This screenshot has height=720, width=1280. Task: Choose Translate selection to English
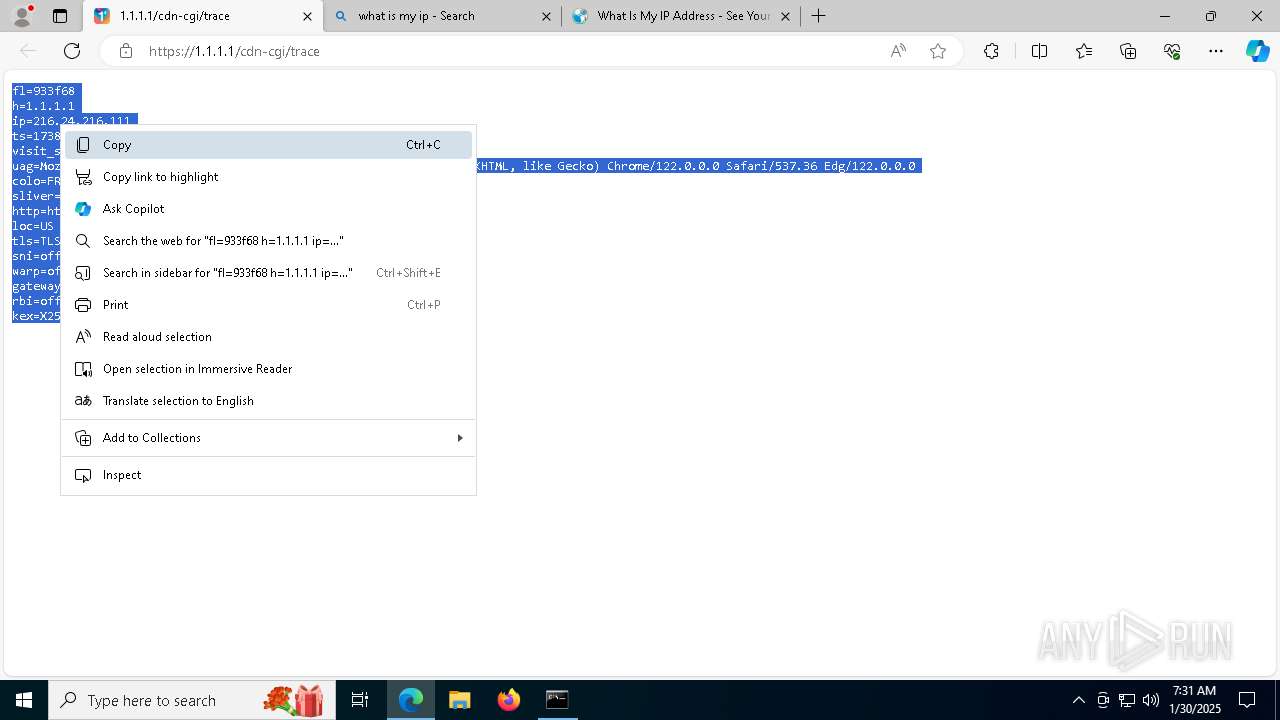coord(268,401)
